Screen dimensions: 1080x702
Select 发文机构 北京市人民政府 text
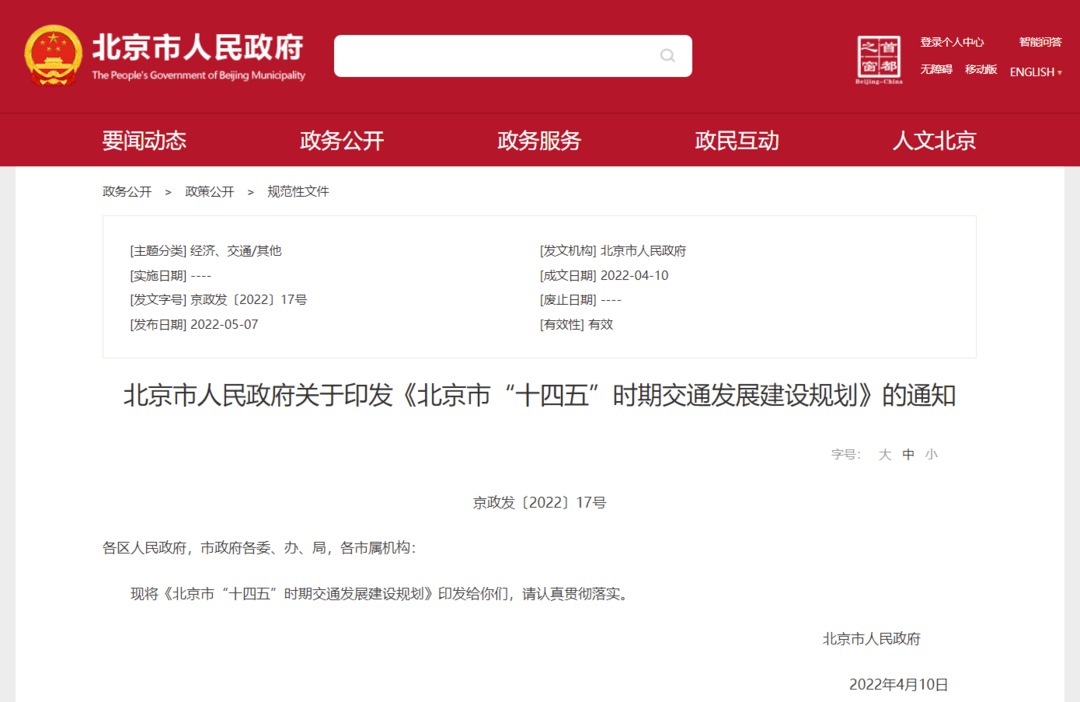[x=613, y=251]
